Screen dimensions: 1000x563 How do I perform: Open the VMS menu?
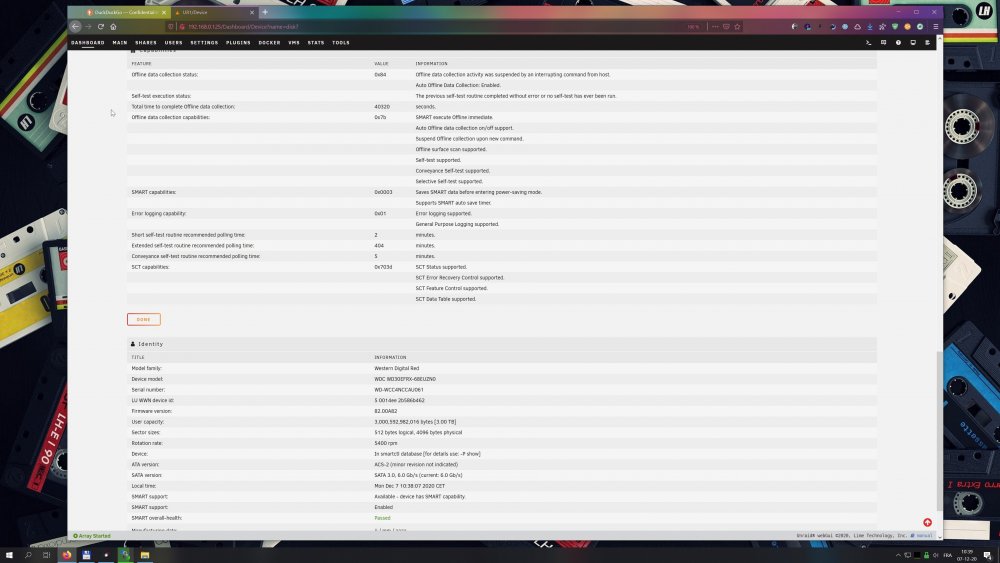coord(294,43)
